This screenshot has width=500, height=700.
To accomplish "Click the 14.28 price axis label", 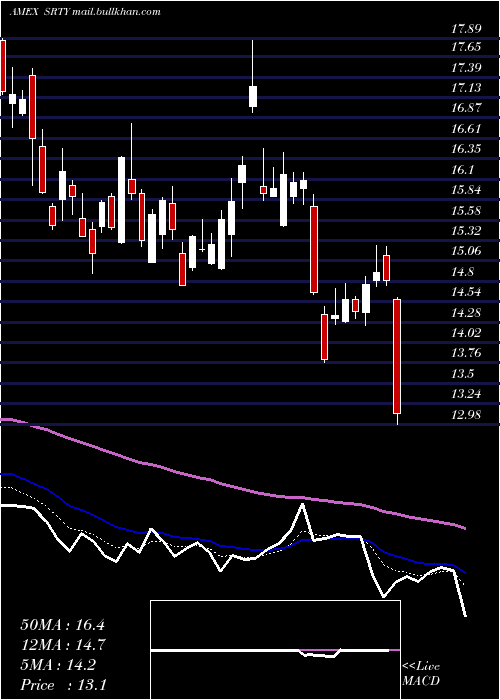I will tap(466, 312).
